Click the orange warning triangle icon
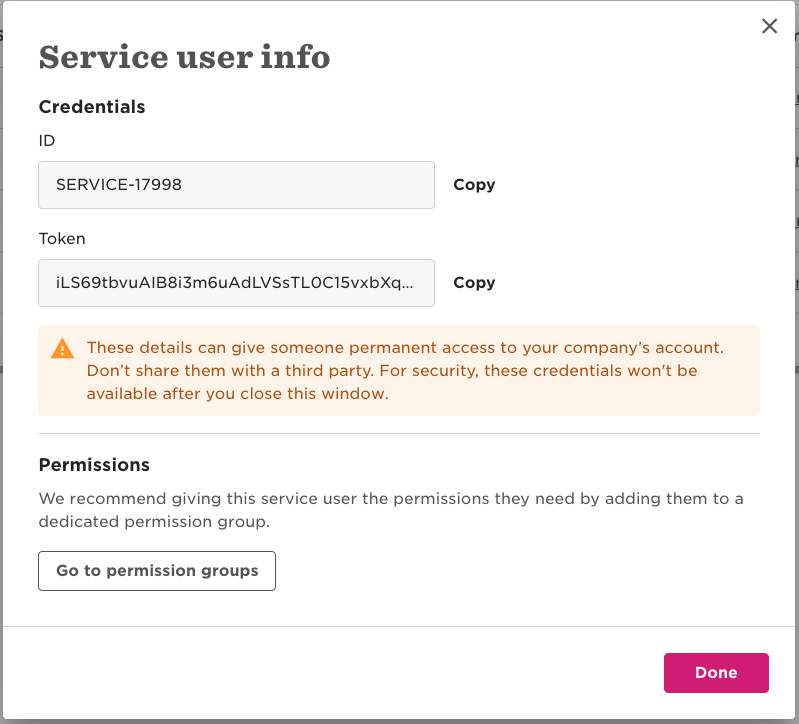 click(x=62, y=349)
